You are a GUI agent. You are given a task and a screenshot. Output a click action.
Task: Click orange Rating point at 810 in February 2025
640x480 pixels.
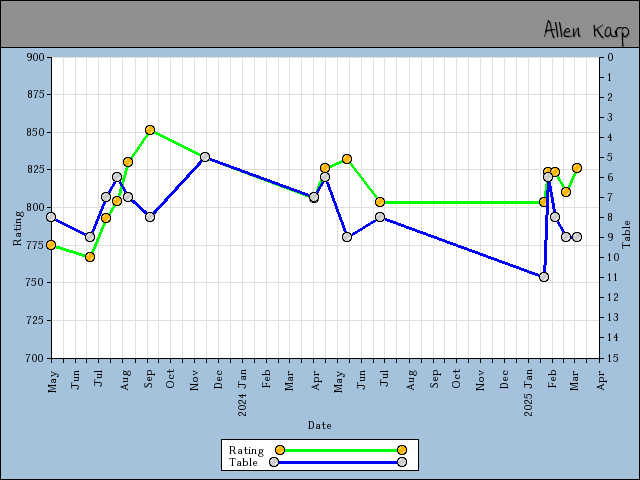click(x=566, y=192)
